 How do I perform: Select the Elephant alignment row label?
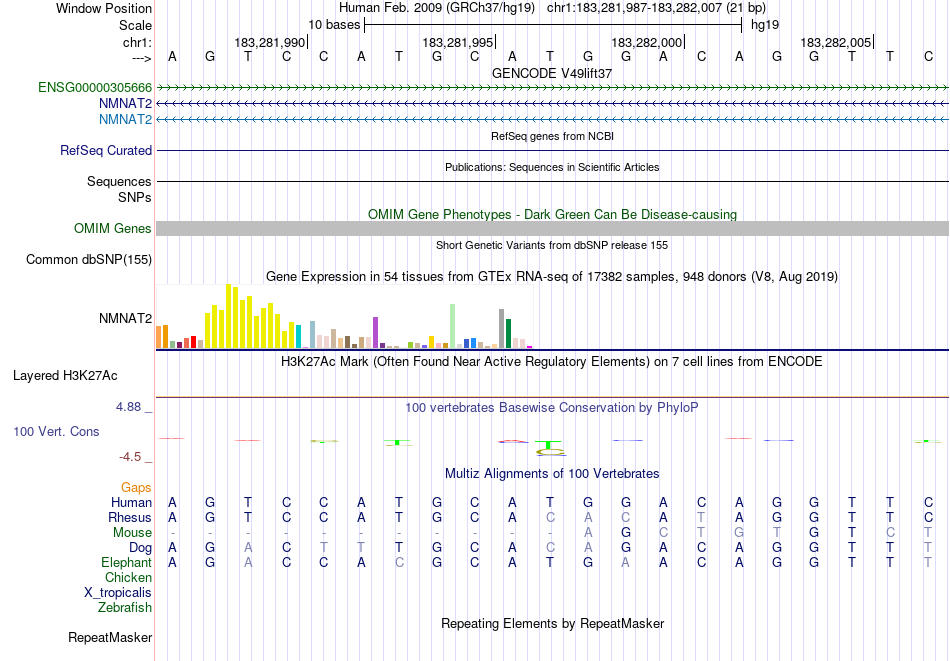coord(127,562)
